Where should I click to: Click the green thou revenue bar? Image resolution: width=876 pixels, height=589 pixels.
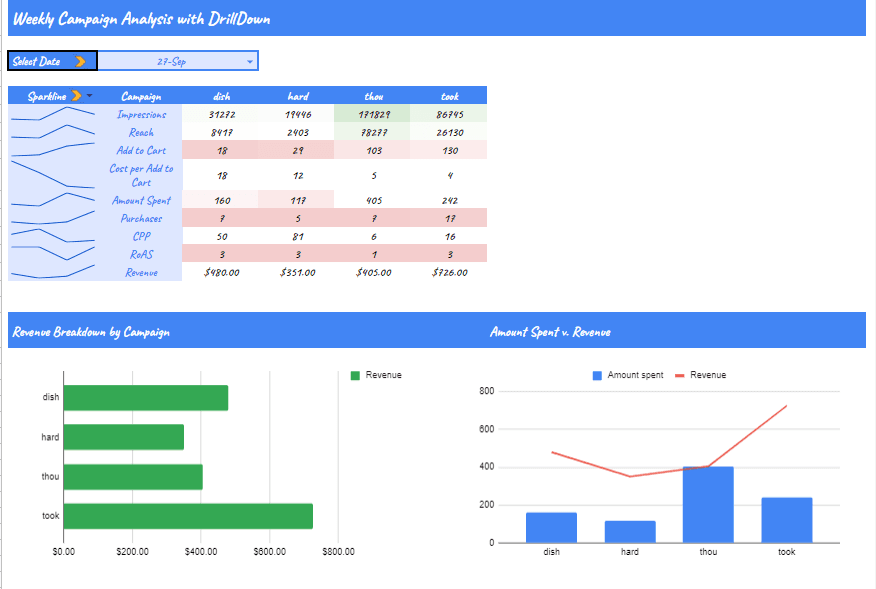tap(133, 477)
